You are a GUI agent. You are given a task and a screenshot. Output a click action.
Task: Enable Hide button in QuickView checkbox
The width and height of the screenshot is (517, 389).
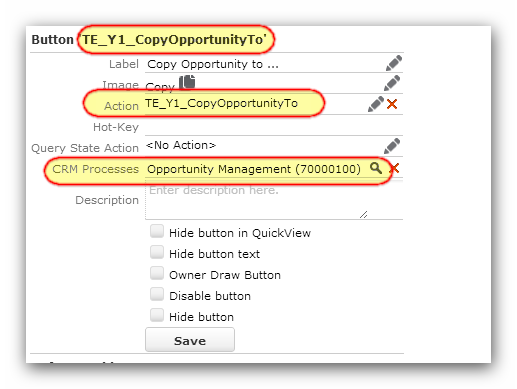pos(157,231)
